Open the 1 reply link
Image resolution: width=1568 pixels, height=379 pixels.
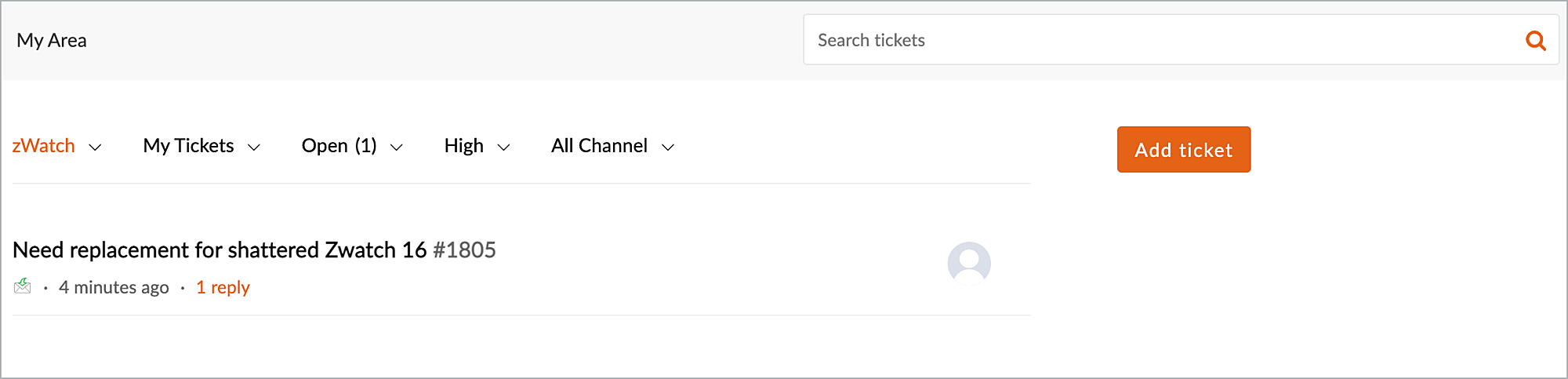point(223,287)
